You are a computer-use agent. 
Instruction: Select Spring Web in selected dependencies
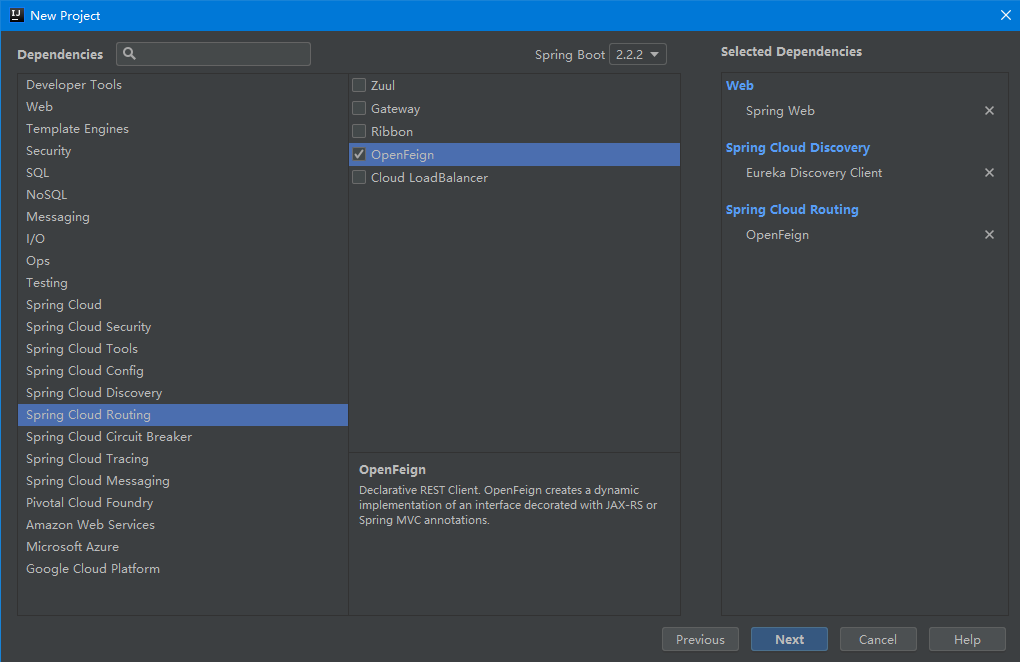coord(780,111)
